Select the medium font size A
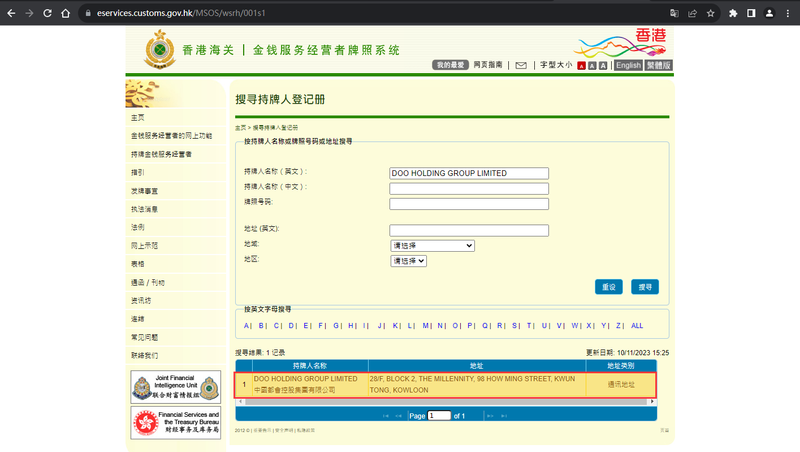 coord(592,66)
